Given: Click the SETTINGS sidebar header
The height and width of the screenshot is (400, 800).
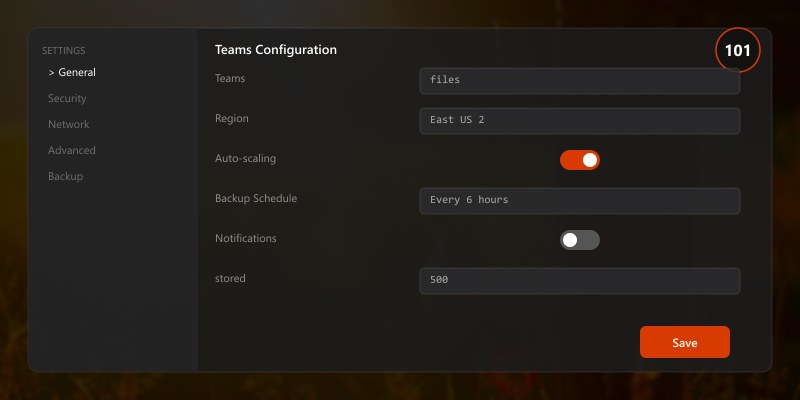Looking at the screenshot, I should point(63,51).
